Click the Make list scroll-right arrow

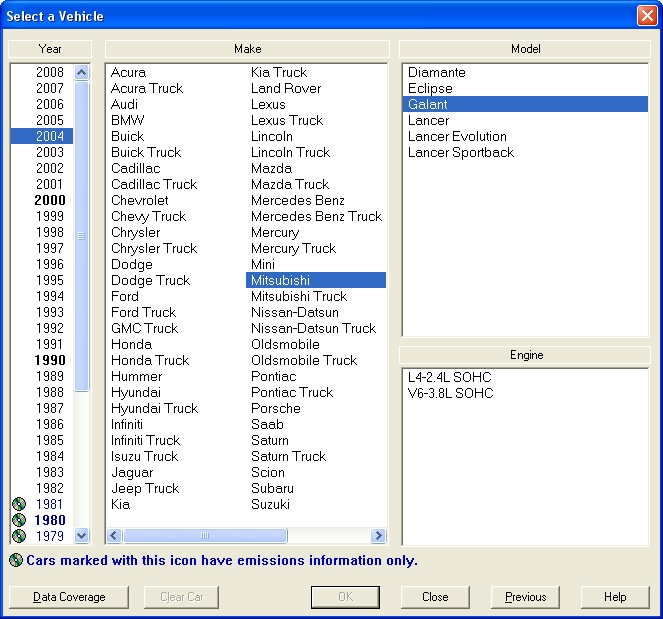(x=378, y=536)
